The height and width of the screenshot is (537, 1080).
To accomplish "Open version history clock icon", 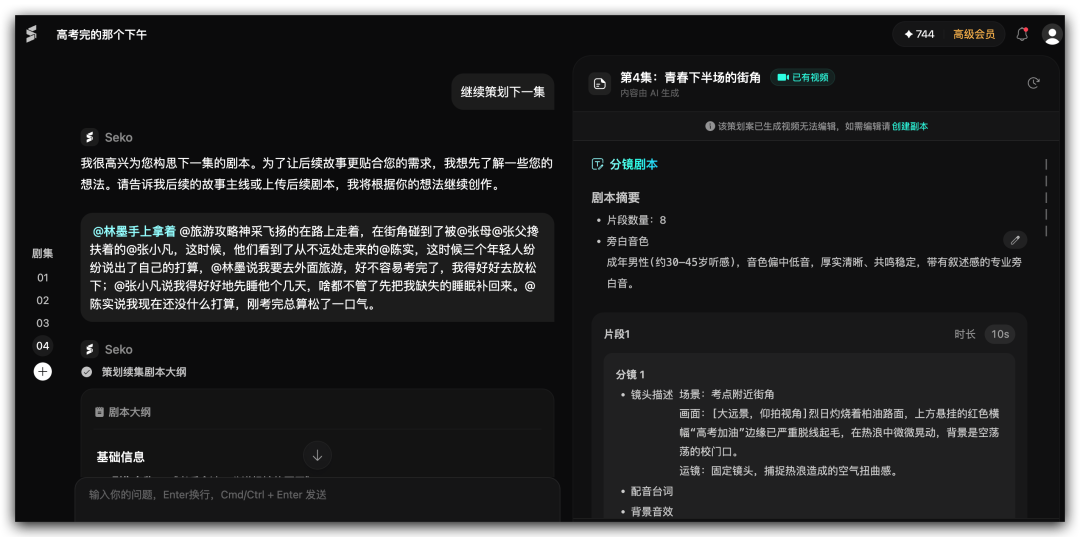I will tap(1033, 83).
